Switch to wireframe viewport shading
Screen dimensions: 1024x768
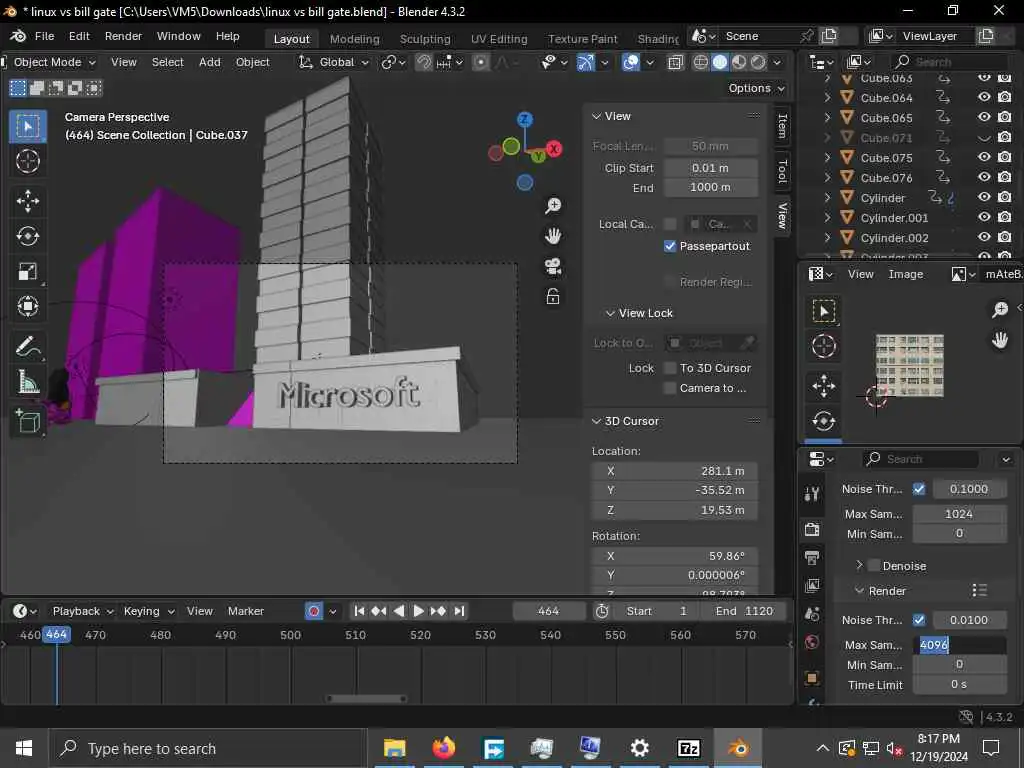[700, 62]
